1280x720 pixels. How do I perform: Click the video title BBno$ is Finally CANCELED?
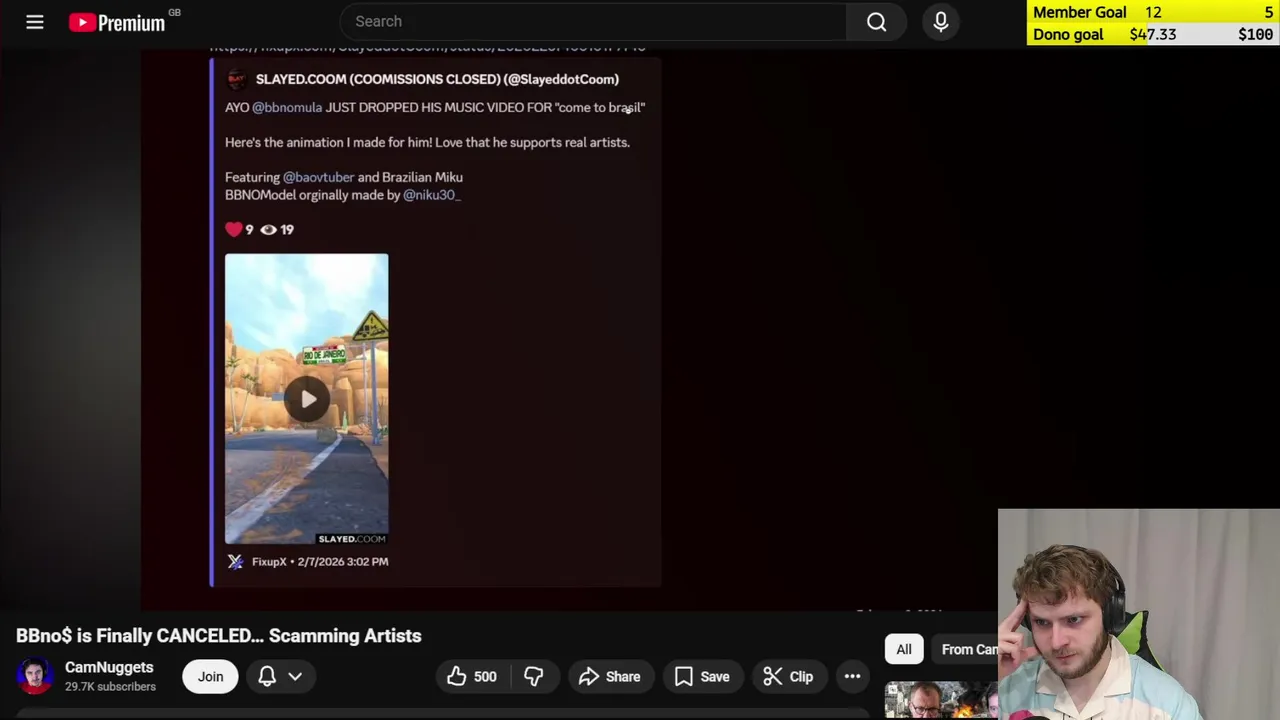[219, 636]
